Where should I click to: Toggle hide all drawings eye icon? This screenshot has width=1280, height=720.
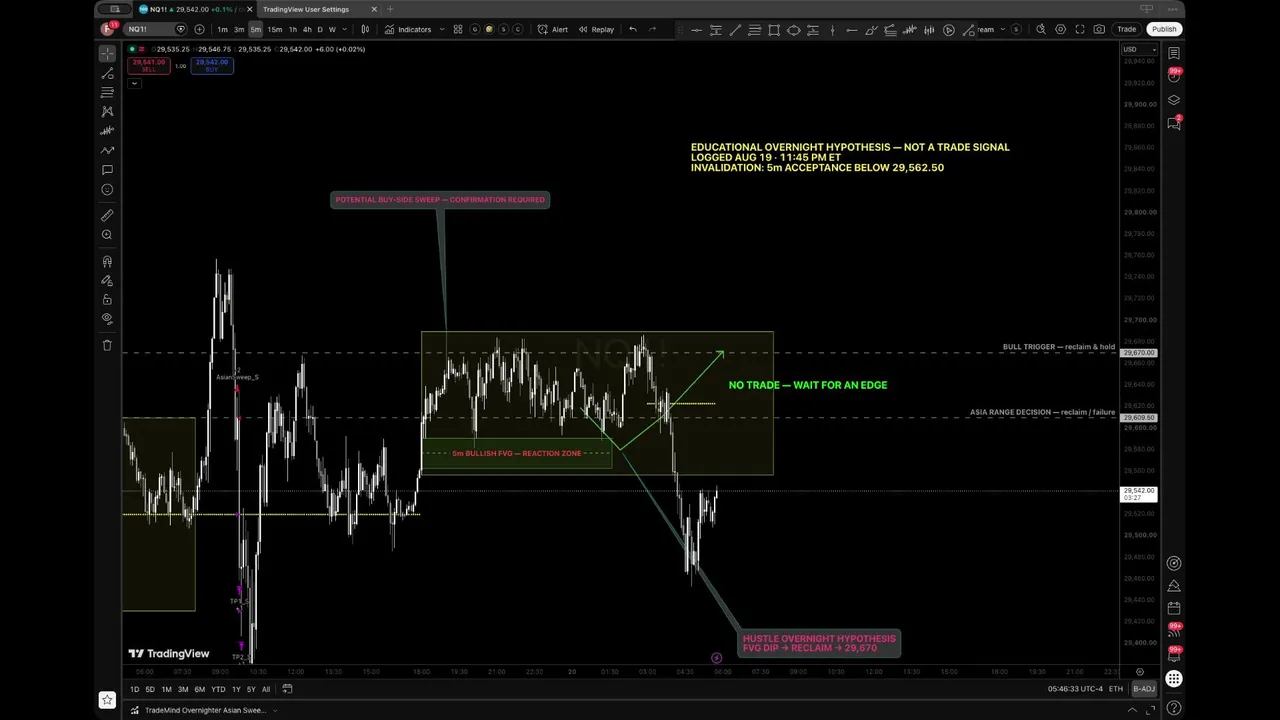point(107,319)
